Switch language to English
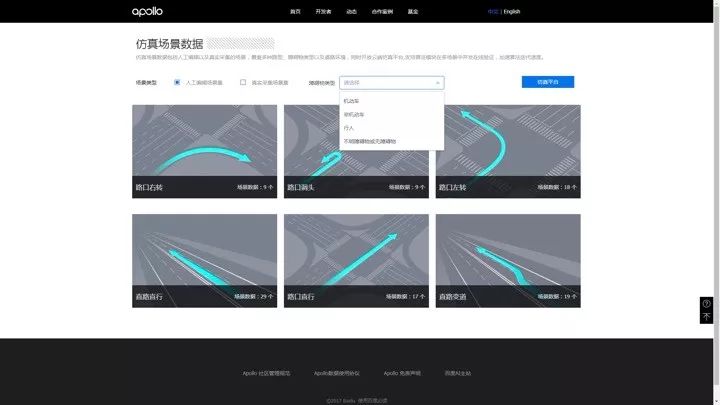This screenshot has width=720, height=405. coord(512,11)
